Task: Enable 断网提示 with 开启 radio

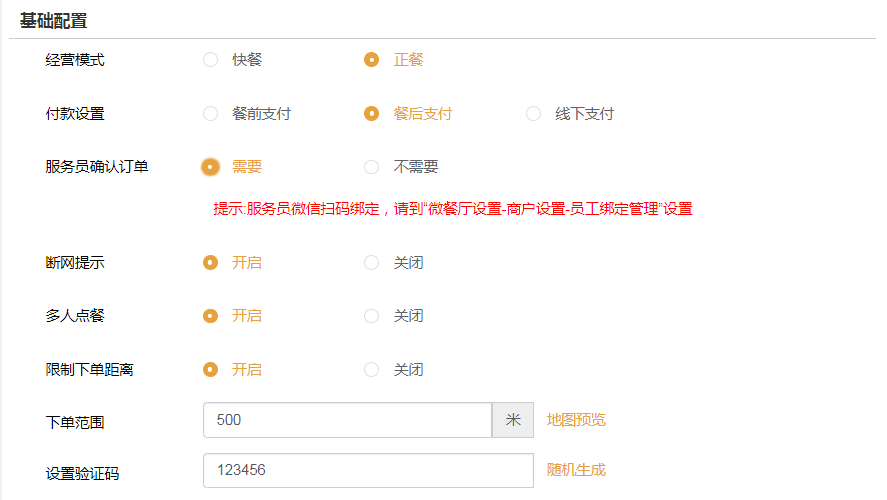Action: click(210, 263)
